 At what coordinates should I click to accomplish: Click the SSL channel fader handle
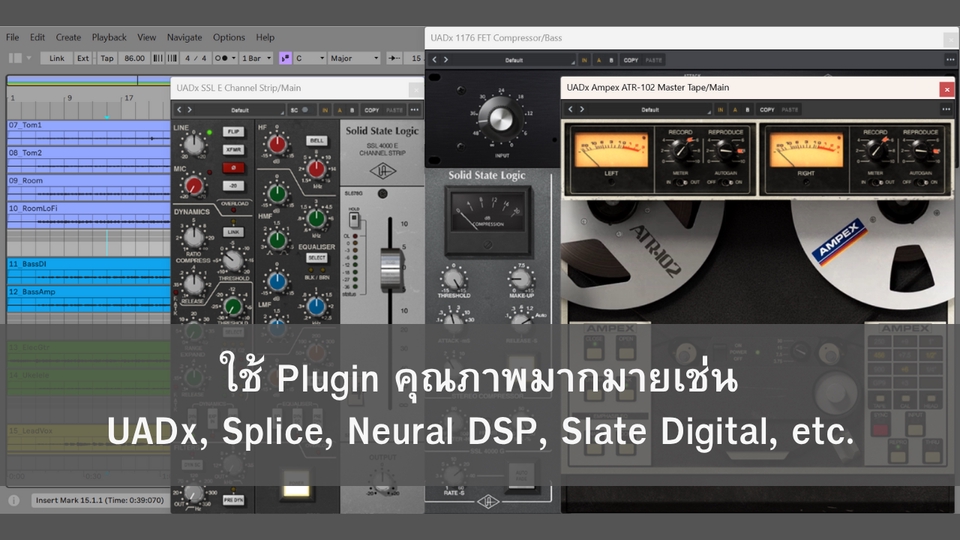click(391, 268)
